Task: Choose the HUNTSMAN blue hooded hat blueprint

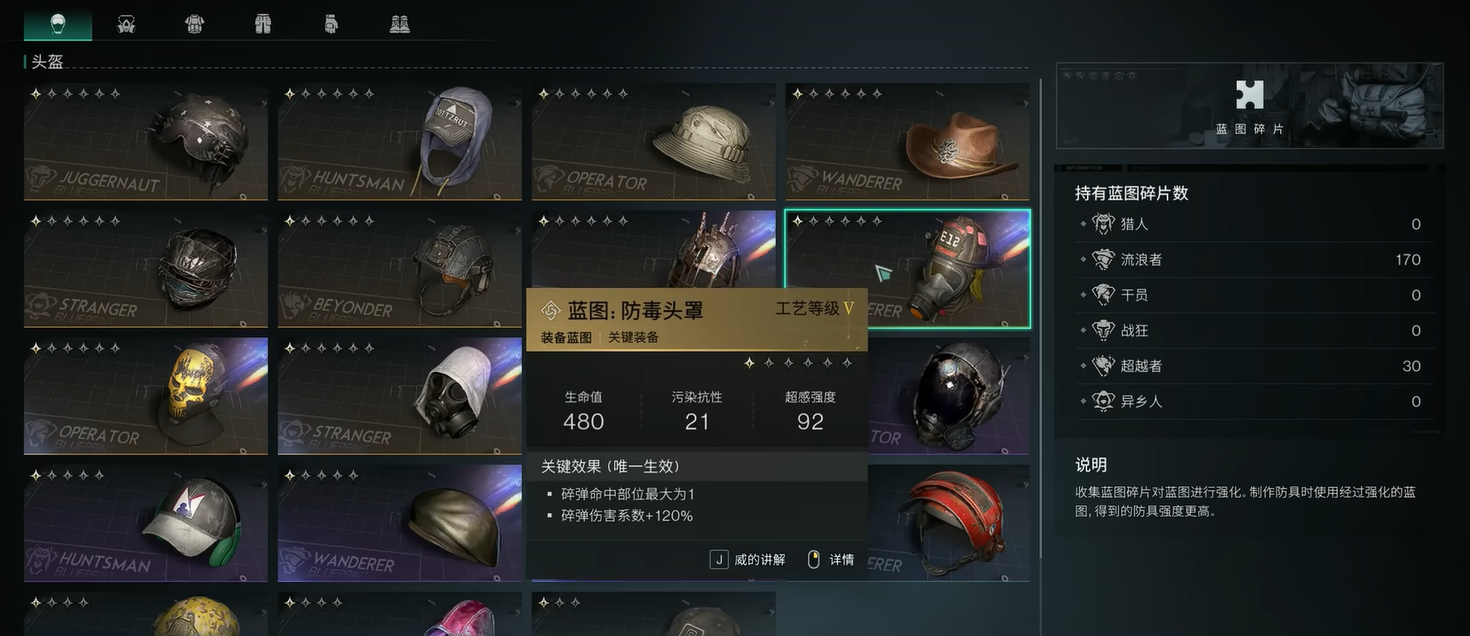Action: 400,142
